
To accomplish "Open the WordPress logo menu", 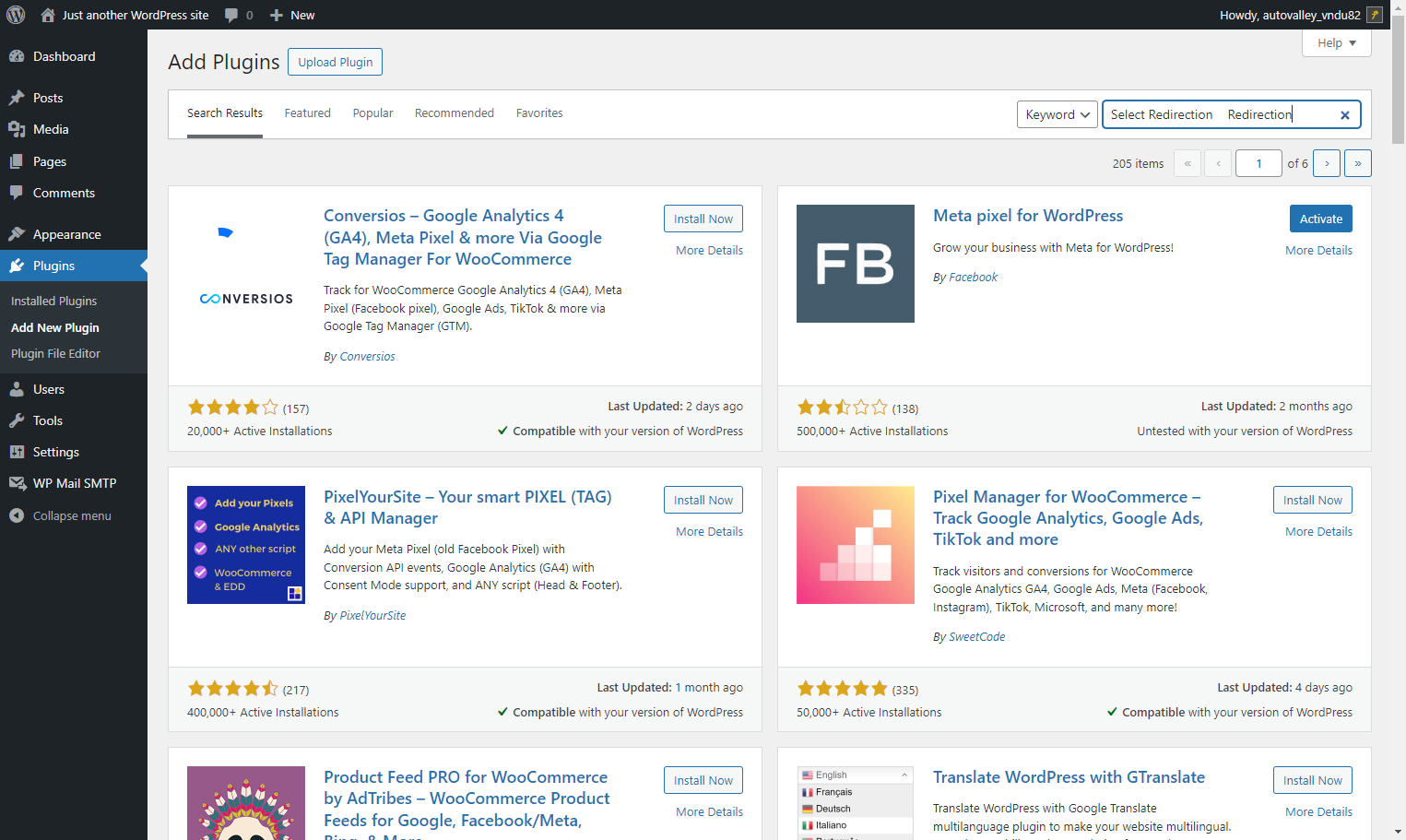I will tap(16, 15).
